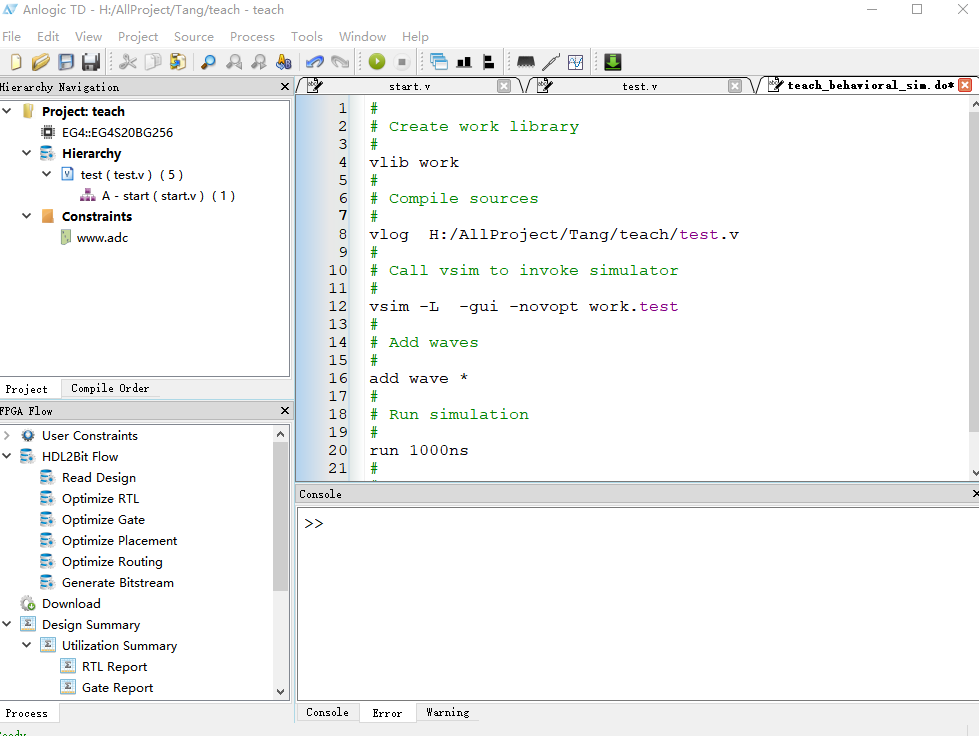Click the blue Undo arrow icon
979x736 pixels.
click(315, 62)
